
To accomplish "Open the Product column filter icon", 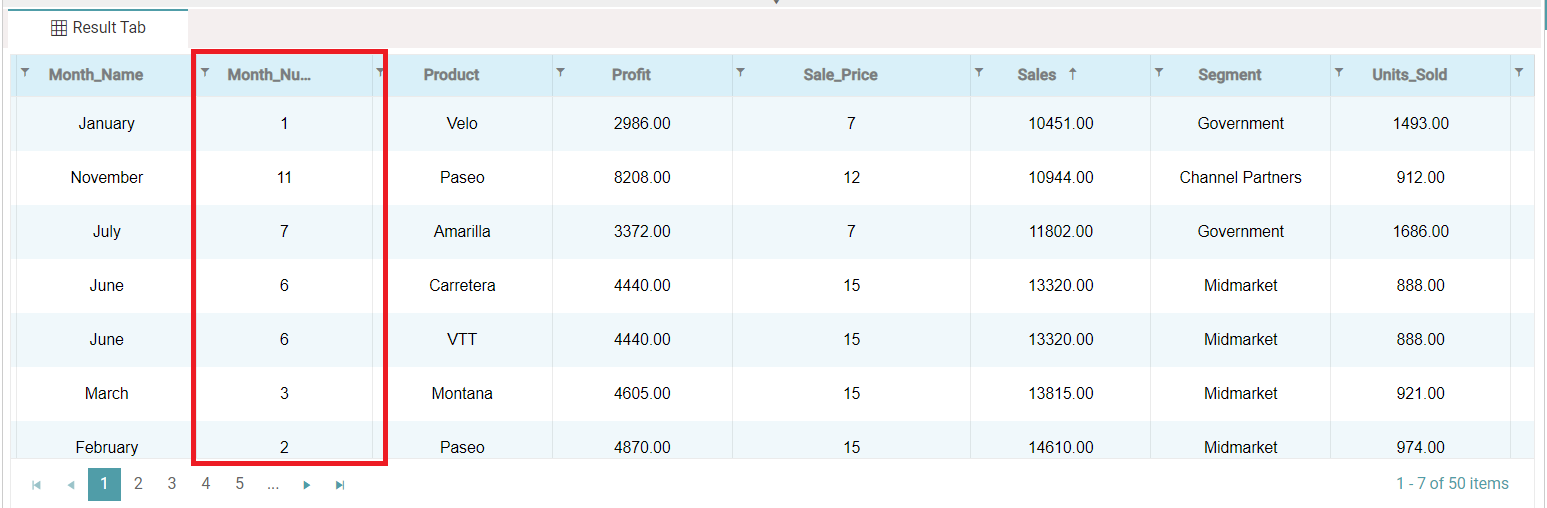I will tap(380, 72).
